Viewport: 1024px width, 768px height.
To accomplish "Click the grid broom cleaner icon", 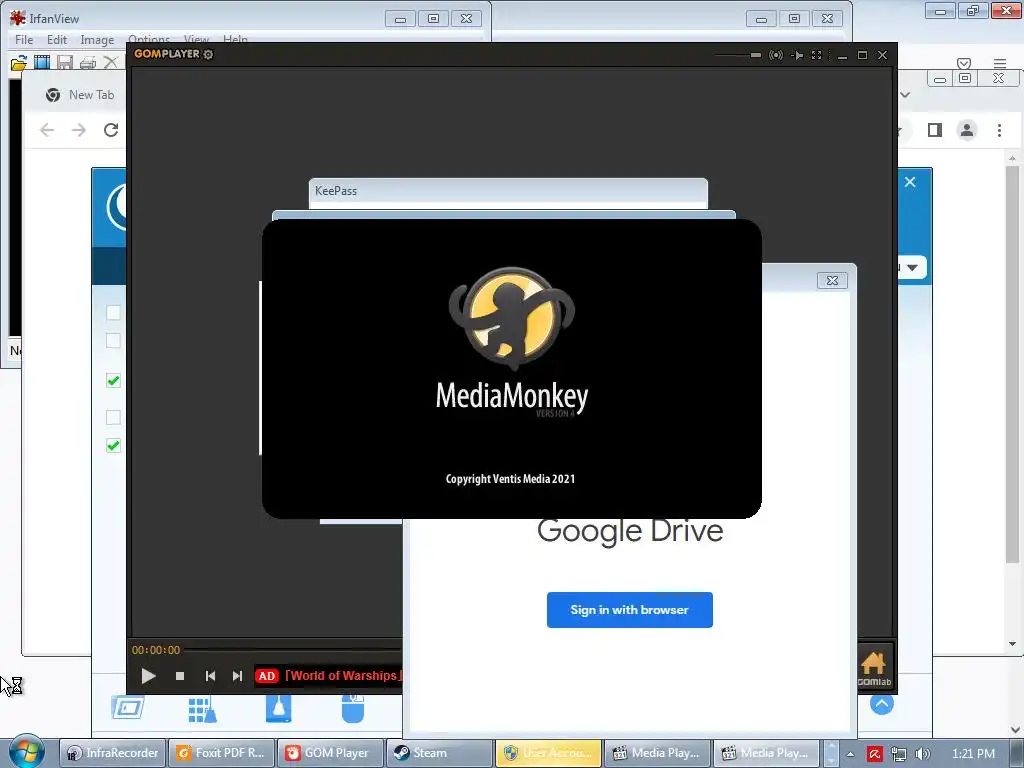I will 202,709.
